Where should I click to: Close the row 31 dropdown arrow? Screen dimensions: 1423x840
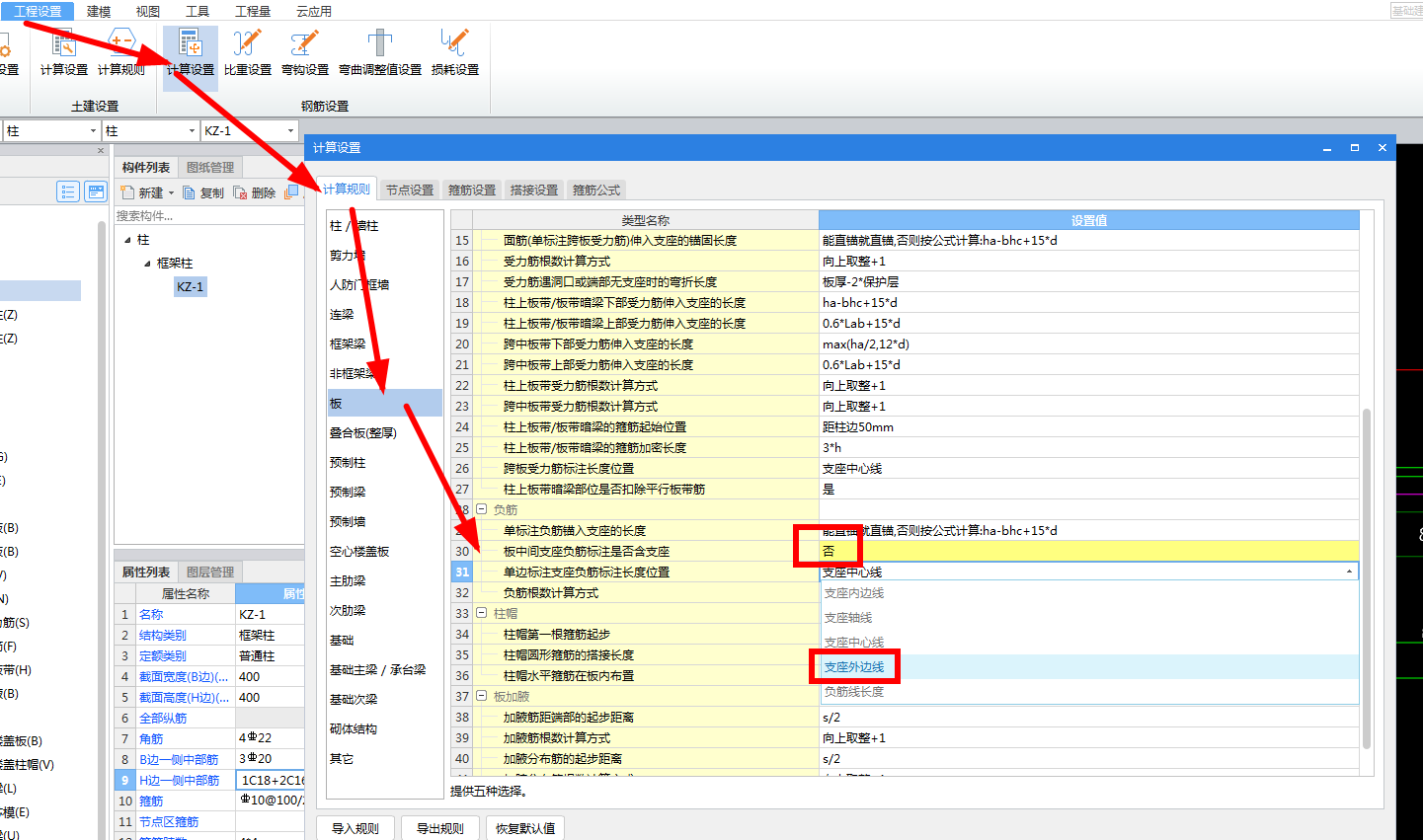tap(1349, 572)
